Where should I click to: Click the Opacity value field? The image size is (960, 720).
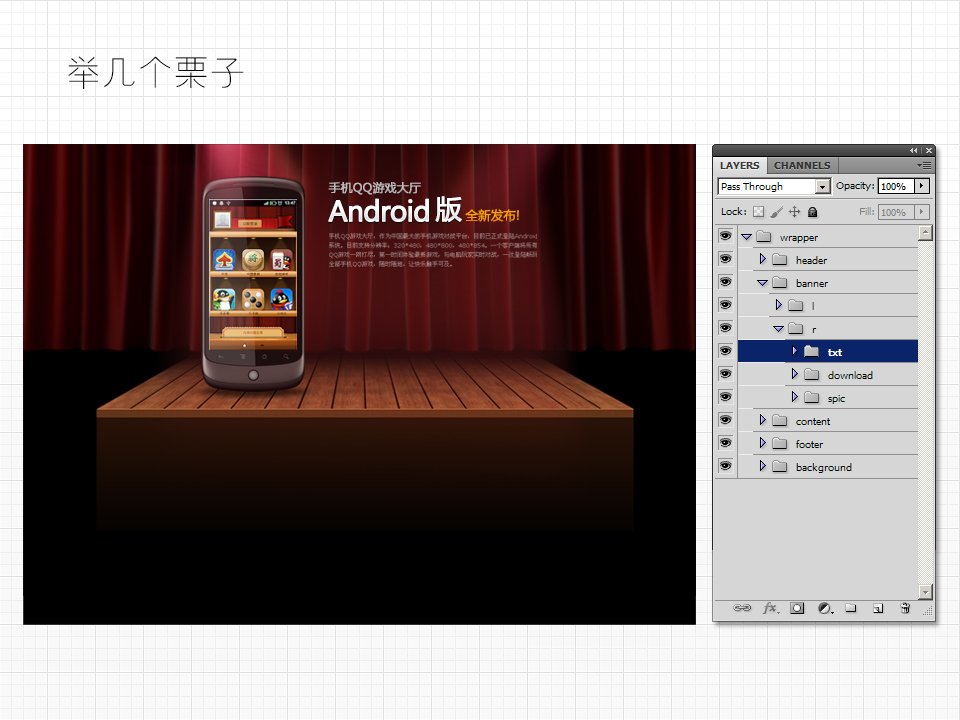coord(894,186)
